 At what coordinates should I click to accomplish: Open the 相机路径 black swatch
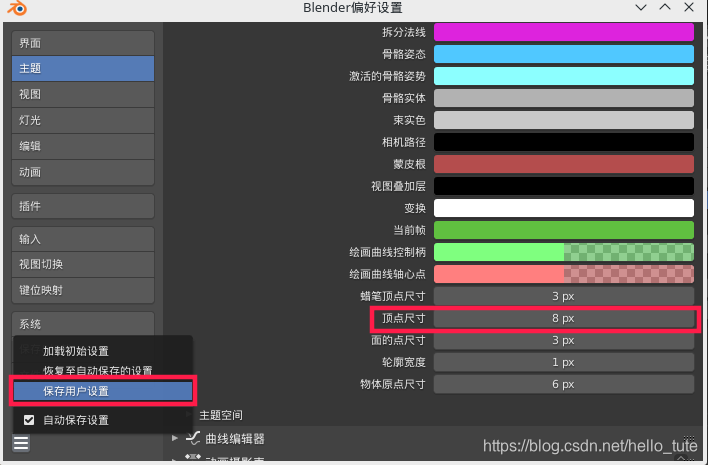(564, 142)
